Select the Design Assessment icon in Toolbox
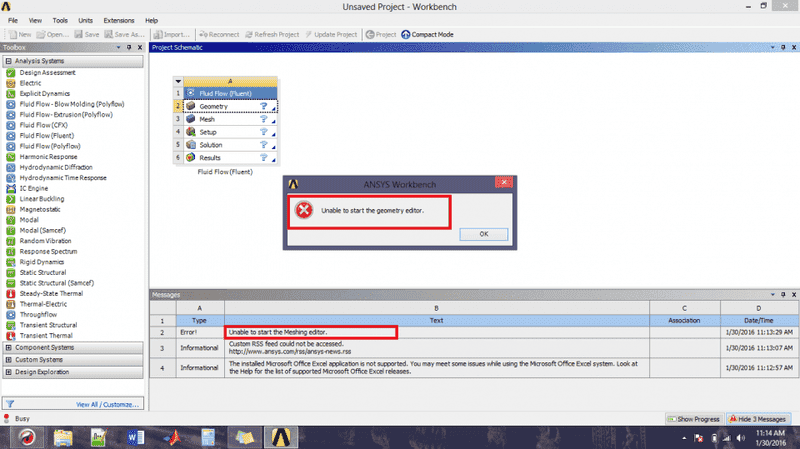The height and width of the screenshot is (449, 800). (11, 73)
